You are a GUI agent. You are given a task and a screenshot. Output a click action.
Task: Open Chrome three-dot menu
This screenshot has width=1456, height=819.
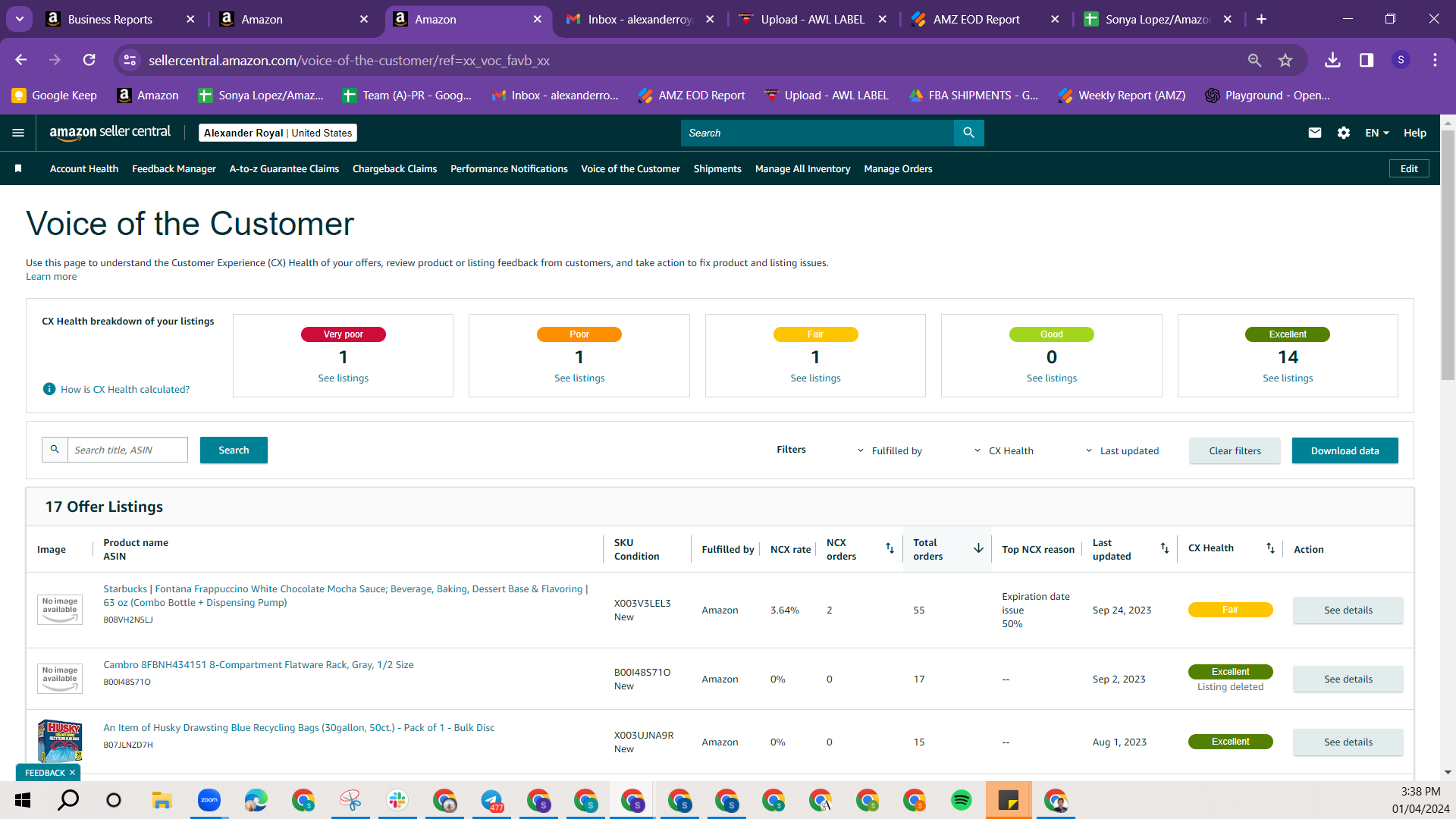pyautogui.click(x=1435, y=60)
